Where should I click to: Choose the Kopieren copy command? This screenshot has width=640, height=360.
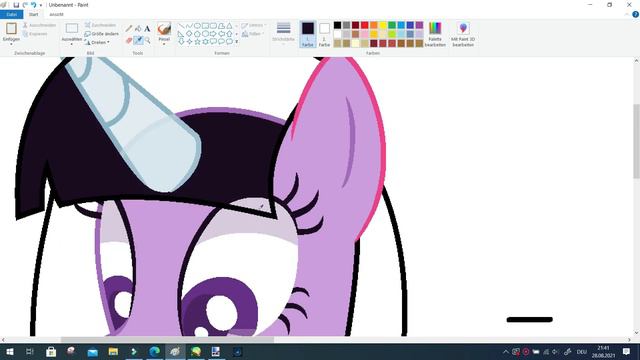pos(35,34)
